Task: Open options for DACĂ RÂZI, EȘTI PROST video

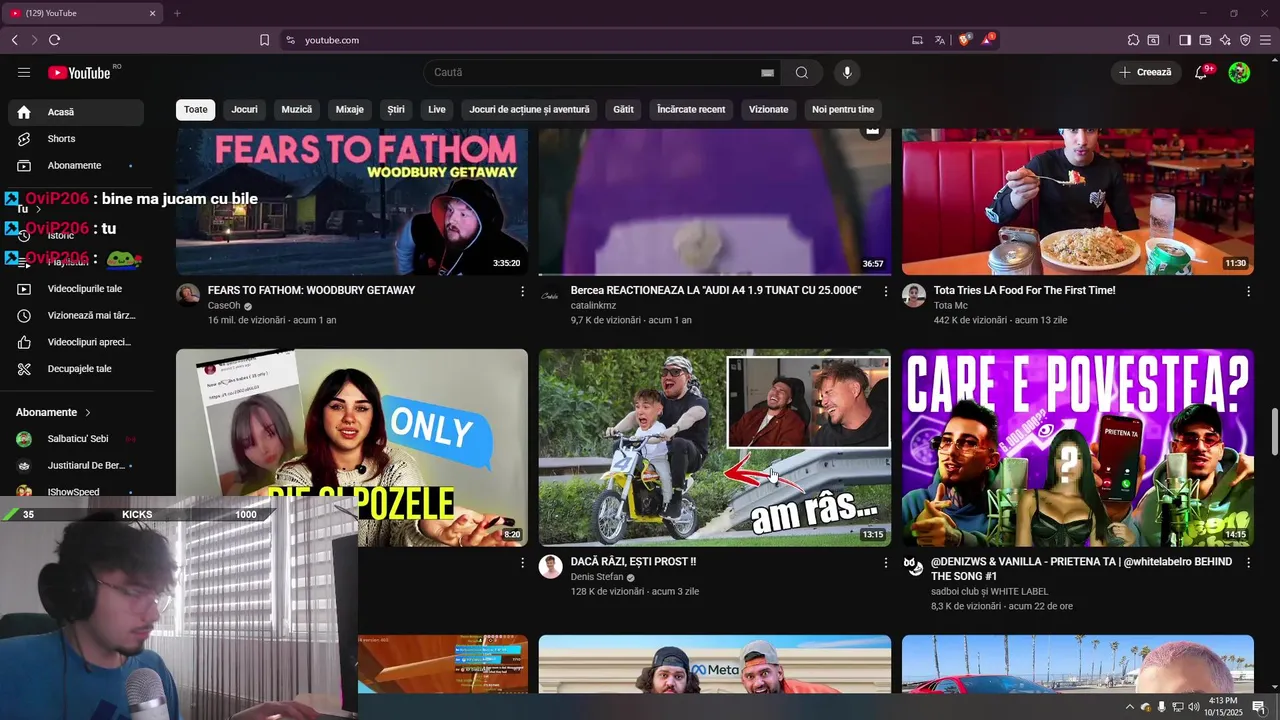Action: click(x=885, y=563)
